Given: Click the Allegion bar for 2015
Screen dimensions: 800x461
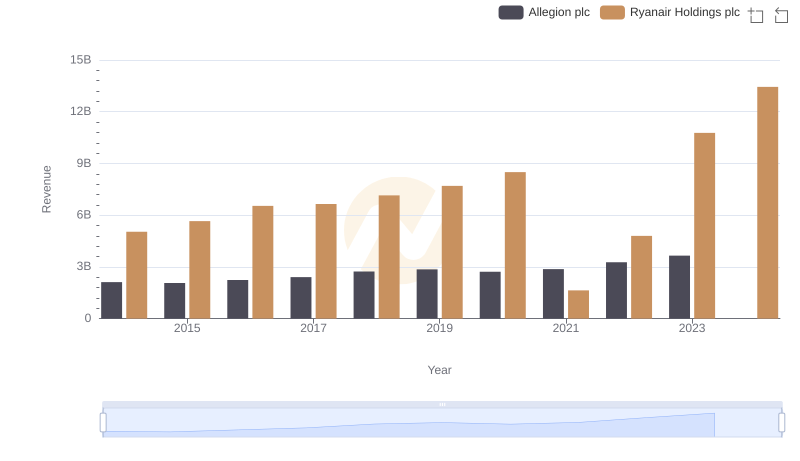Looking at the screenshot, I should pyautogui.click(x=174, y=301).
